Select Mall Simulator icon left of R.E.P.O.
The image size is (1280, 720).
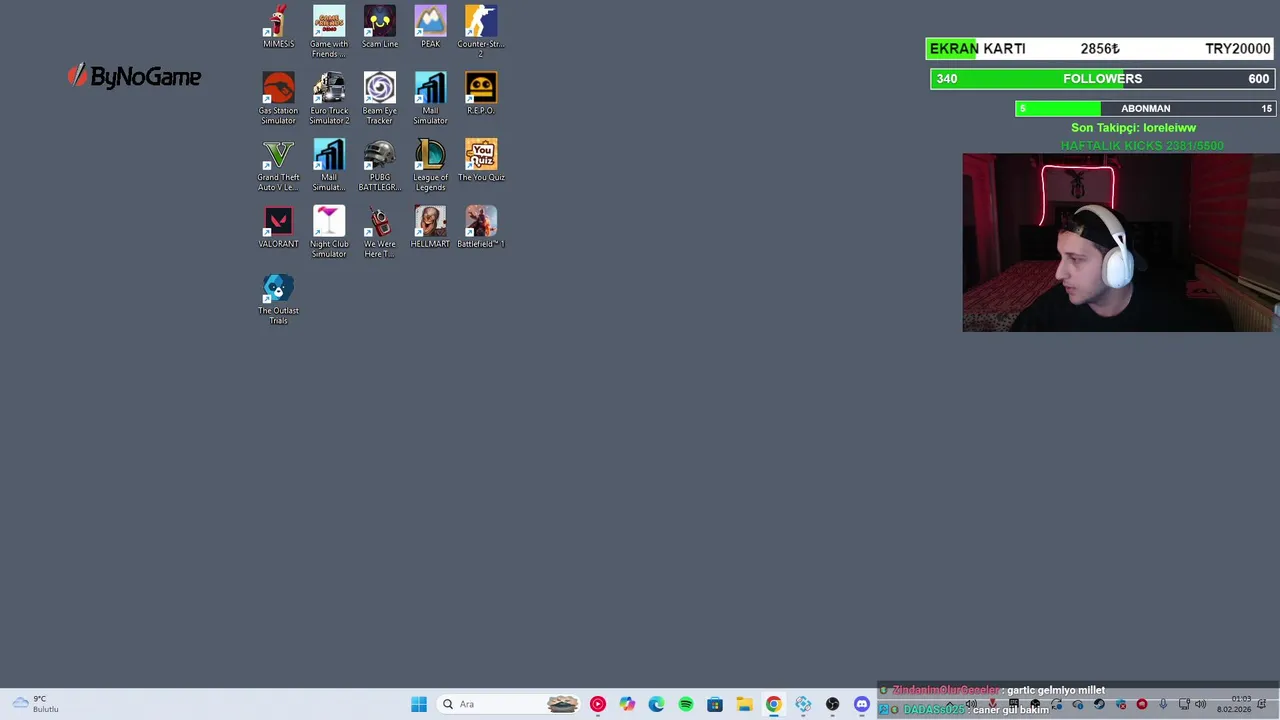pyautogui.click(x=431, y=98)
